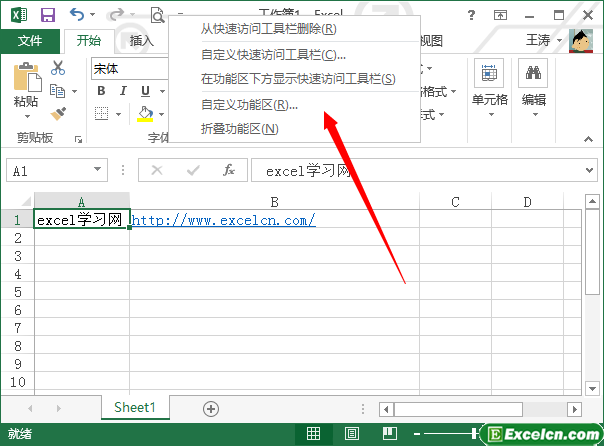Open the Help question mark

(471, 15)
